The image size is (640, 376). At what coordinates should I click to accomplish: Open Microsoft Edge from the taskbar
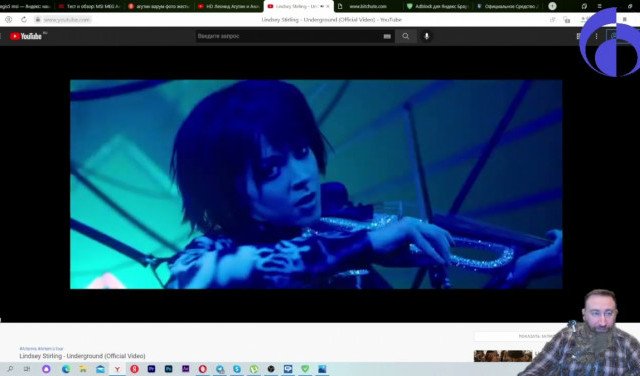pos(66,369)
